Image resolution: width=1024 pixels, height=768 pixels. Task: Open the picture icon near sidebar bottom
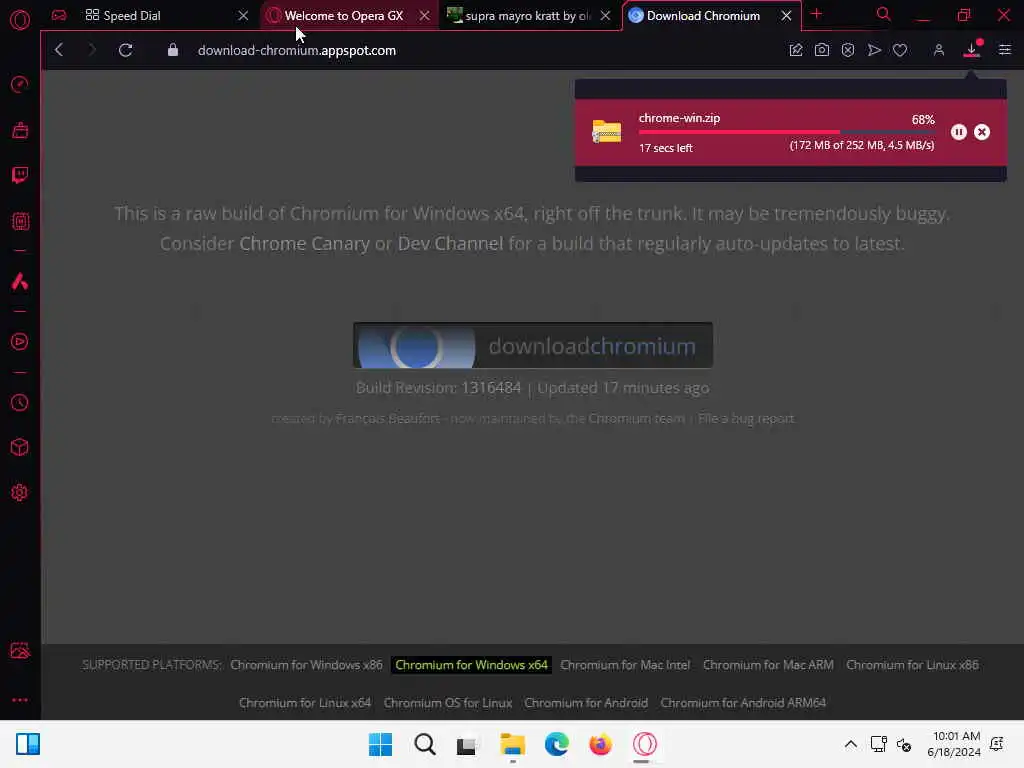[x=20, y=650]
